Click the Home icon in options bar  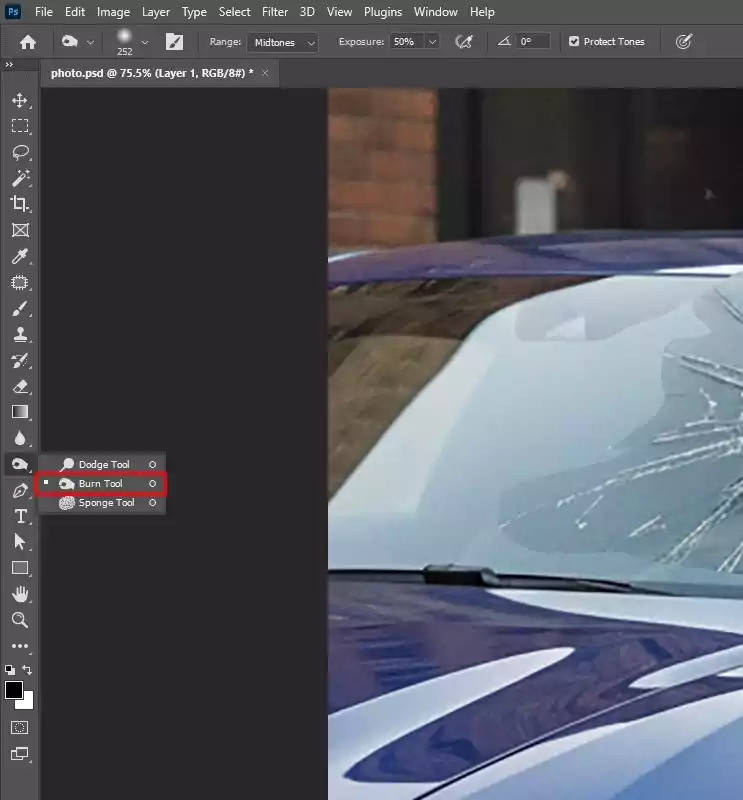(28, 42)
